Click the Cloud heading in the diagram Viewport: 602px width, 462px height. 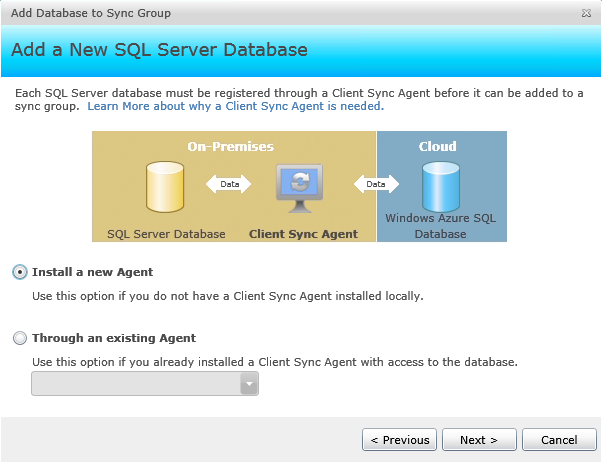(x=438, y=146)
